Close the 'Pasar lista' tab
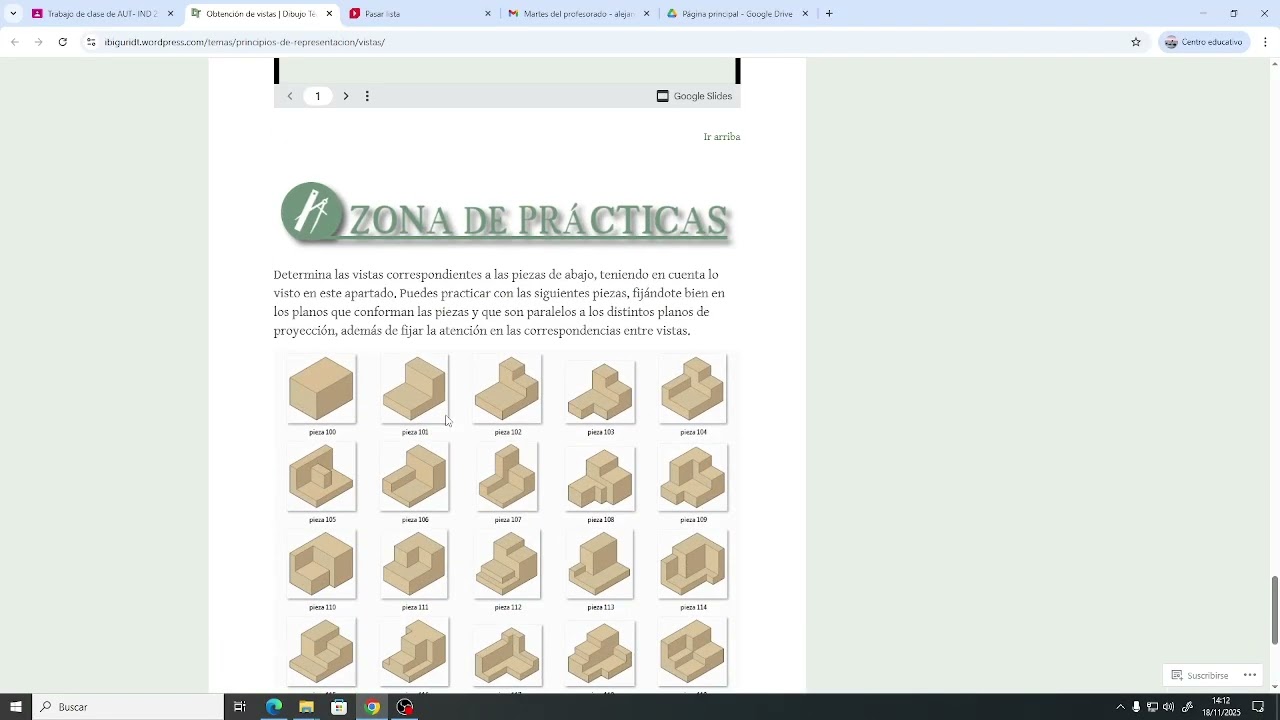The image size is (1280, 720). point(488,14)
